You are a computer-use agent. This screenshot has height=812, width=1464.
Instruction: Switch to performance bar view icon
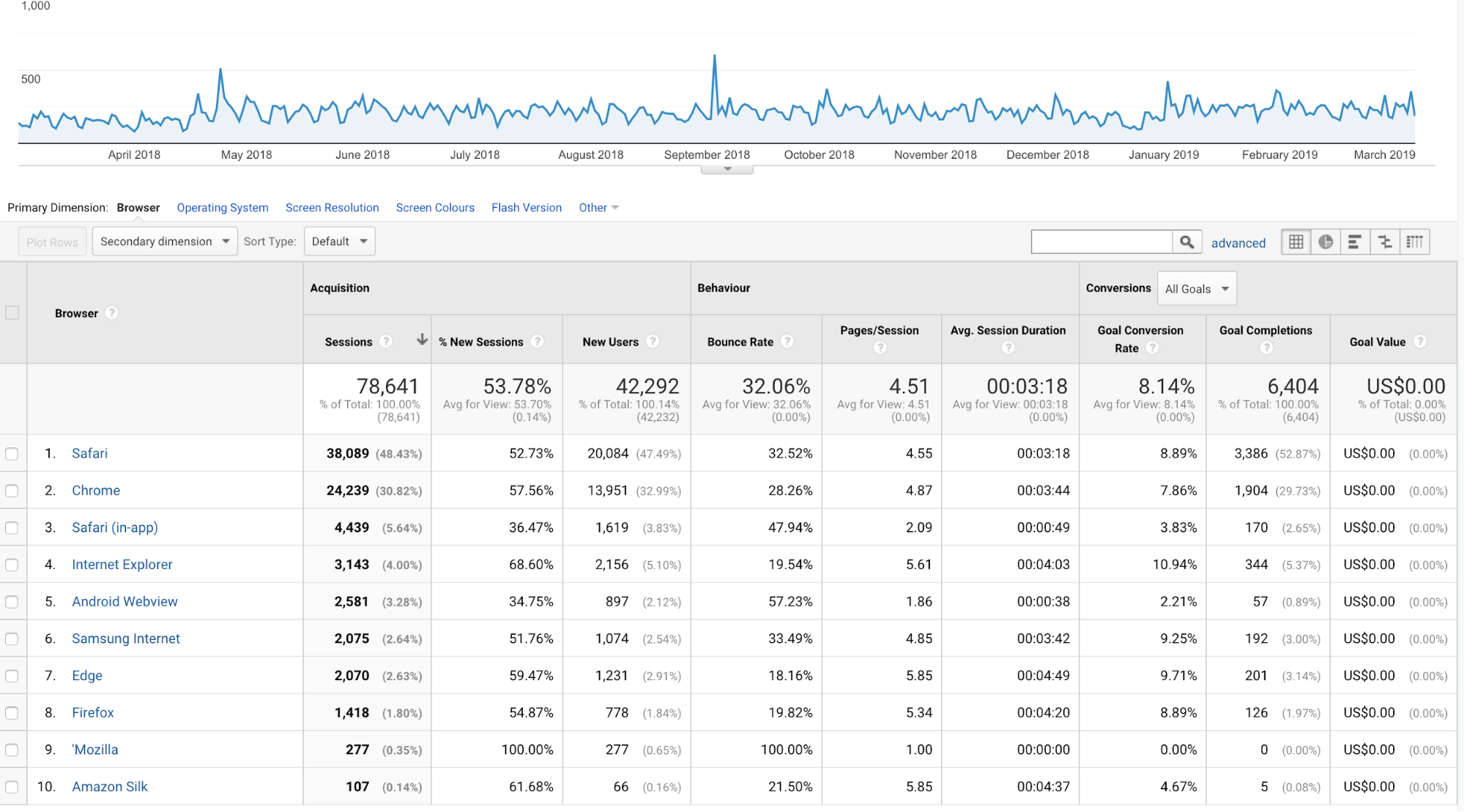pyautogui.click(x=1355, y=242)
